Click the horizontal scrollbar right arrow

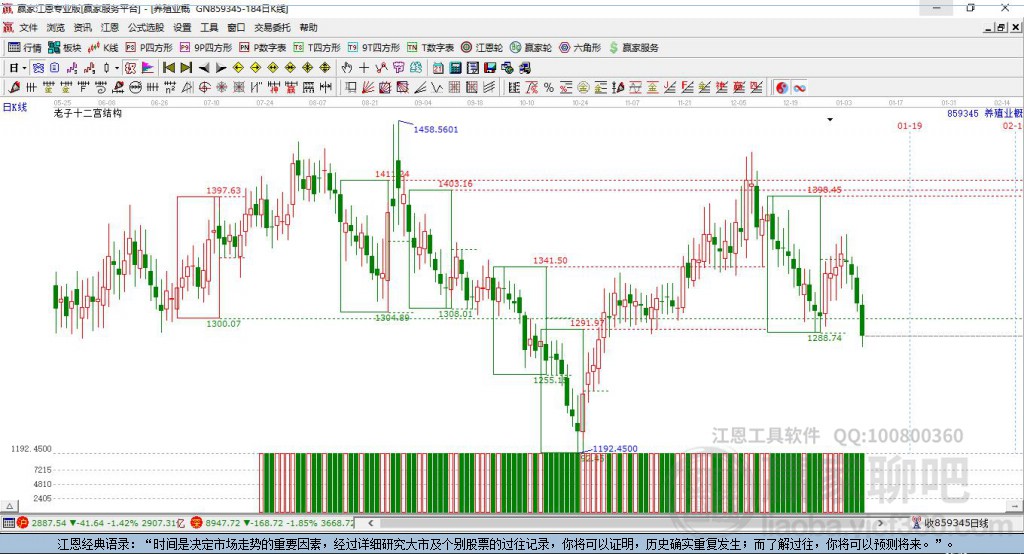point(881,523)
